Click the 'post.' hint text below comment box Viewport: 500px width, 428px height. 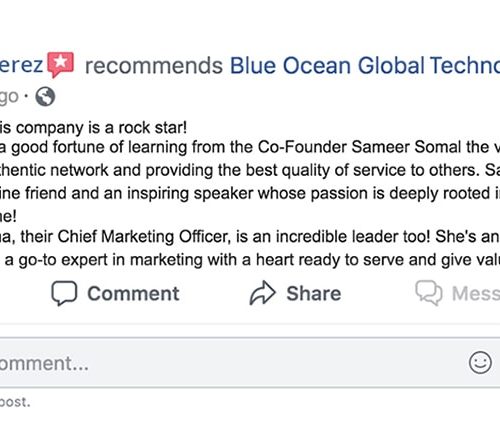click(x=15, y=402)
